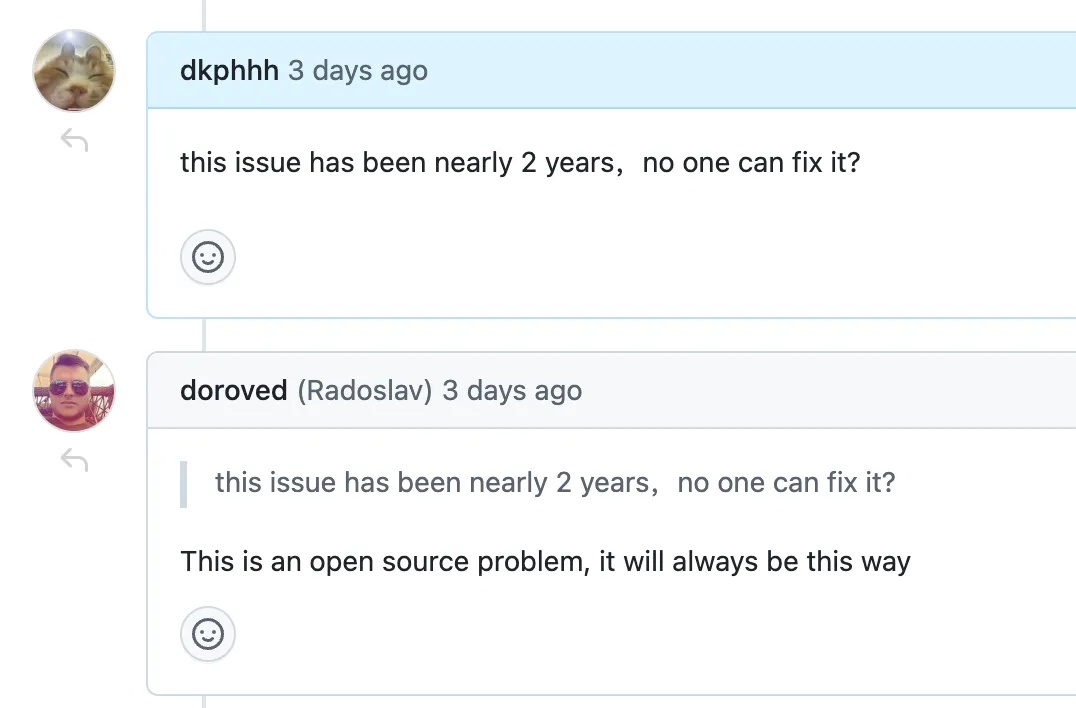
Task: Select the quoted text in doroved's reply
Action: click(x=555, y=483)
